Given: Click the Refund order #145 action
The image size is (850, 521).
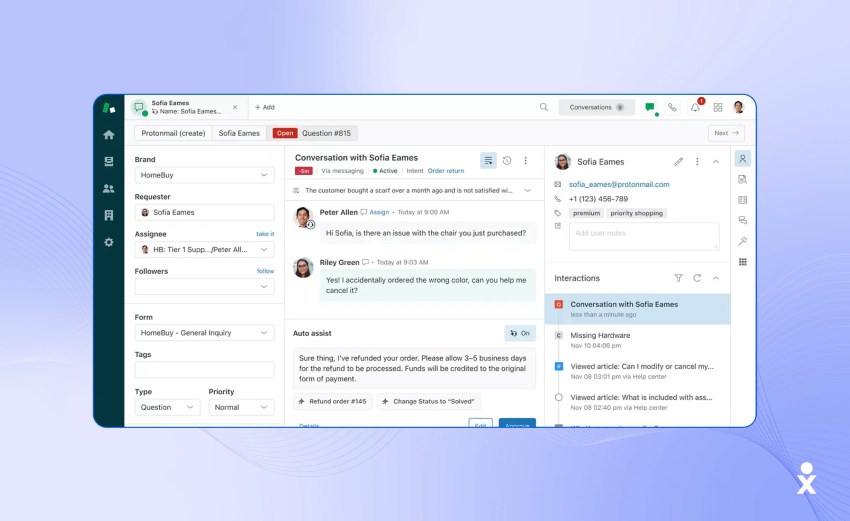Looking at the screenshot, I should 333,402.
